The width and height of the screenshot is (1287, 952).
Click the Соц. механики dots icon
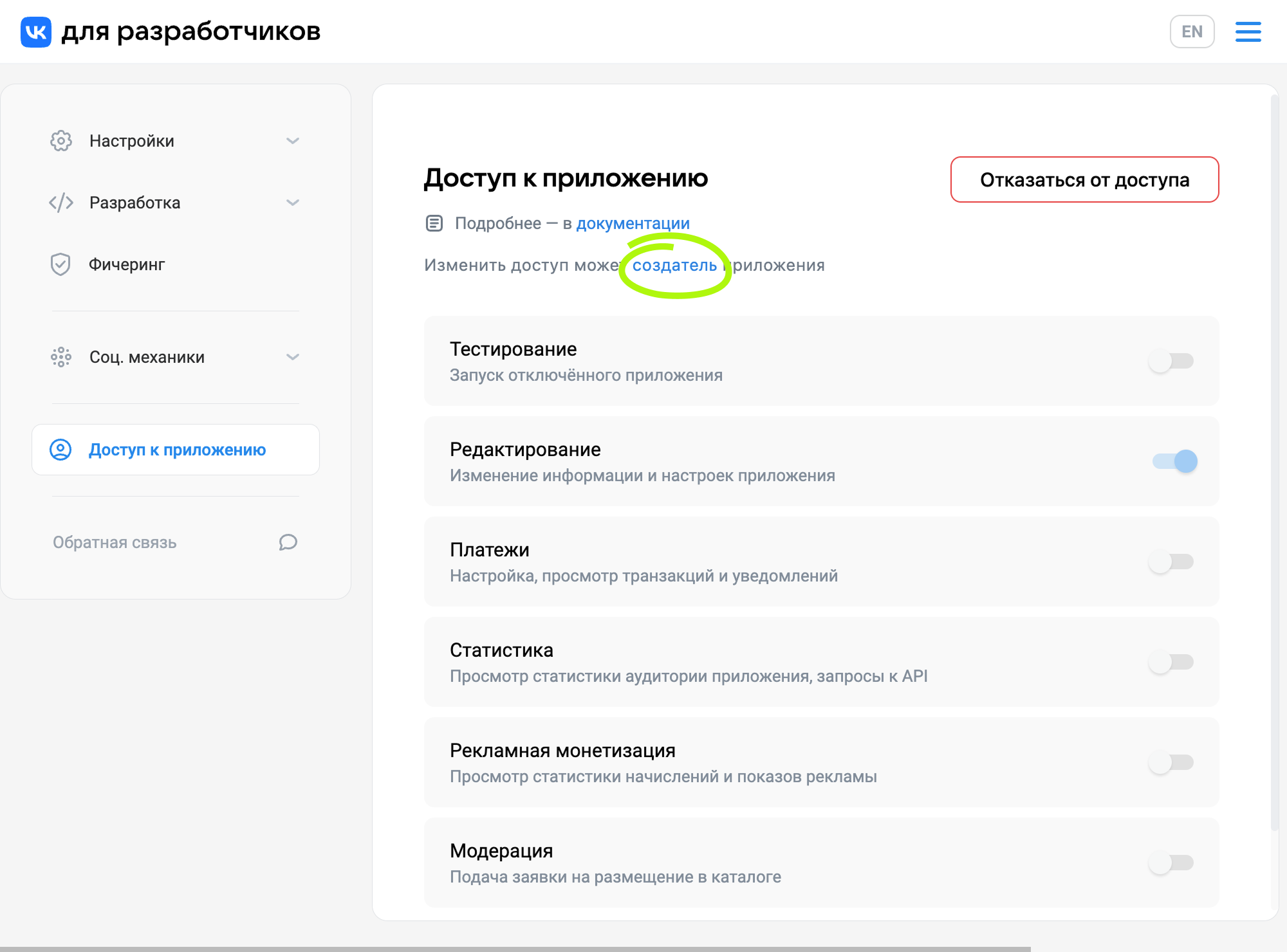pyautogui.click(x=61, y=357)
